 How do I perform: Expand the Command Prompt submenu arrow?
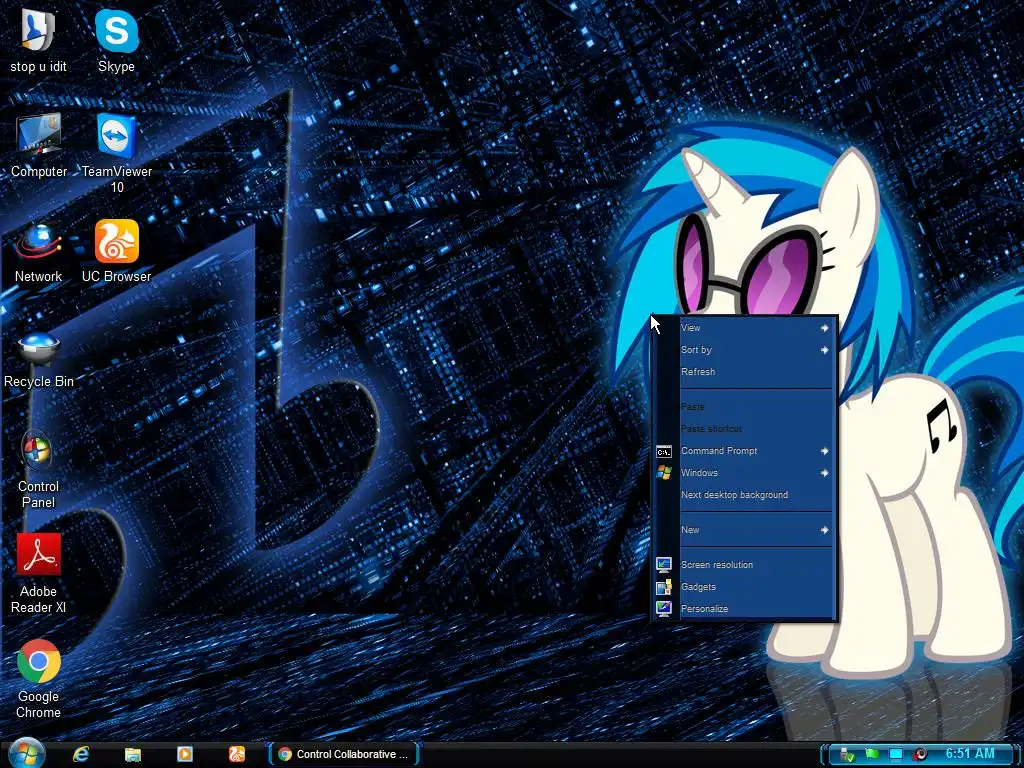click(x=825, y=451)
